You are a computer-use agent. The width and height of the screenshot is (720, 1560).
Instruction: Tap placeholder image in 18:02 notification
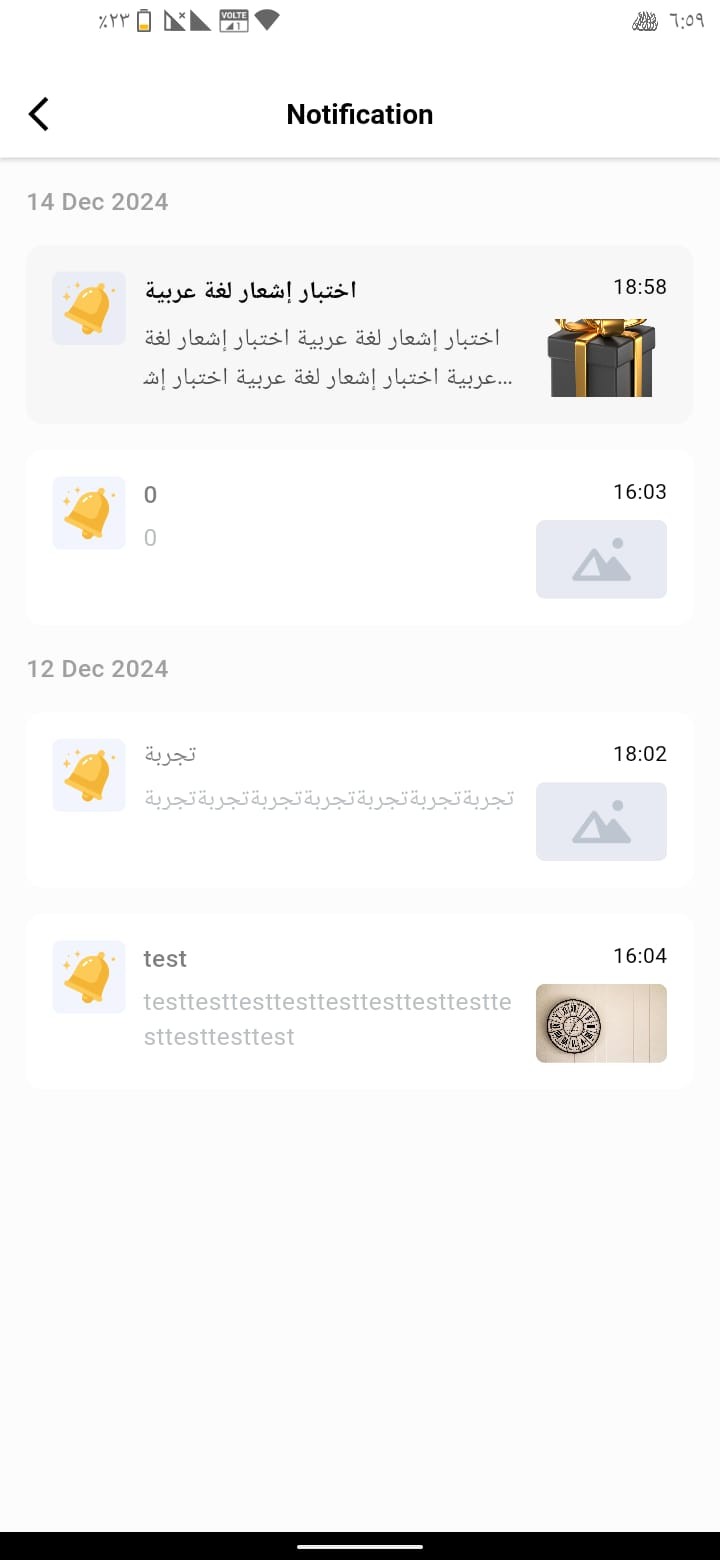[x=601, y=821]
